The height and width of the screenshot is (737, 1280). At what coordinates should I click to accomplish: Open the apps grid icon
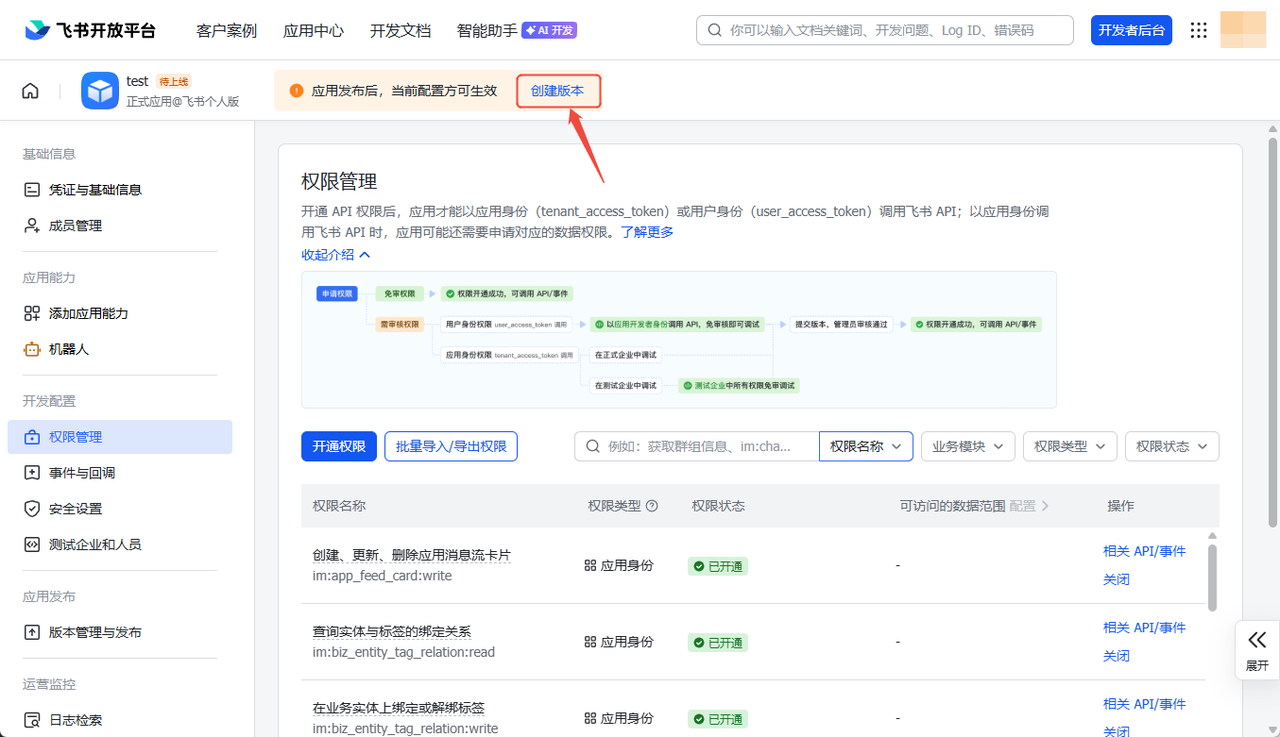[1198, 30]
